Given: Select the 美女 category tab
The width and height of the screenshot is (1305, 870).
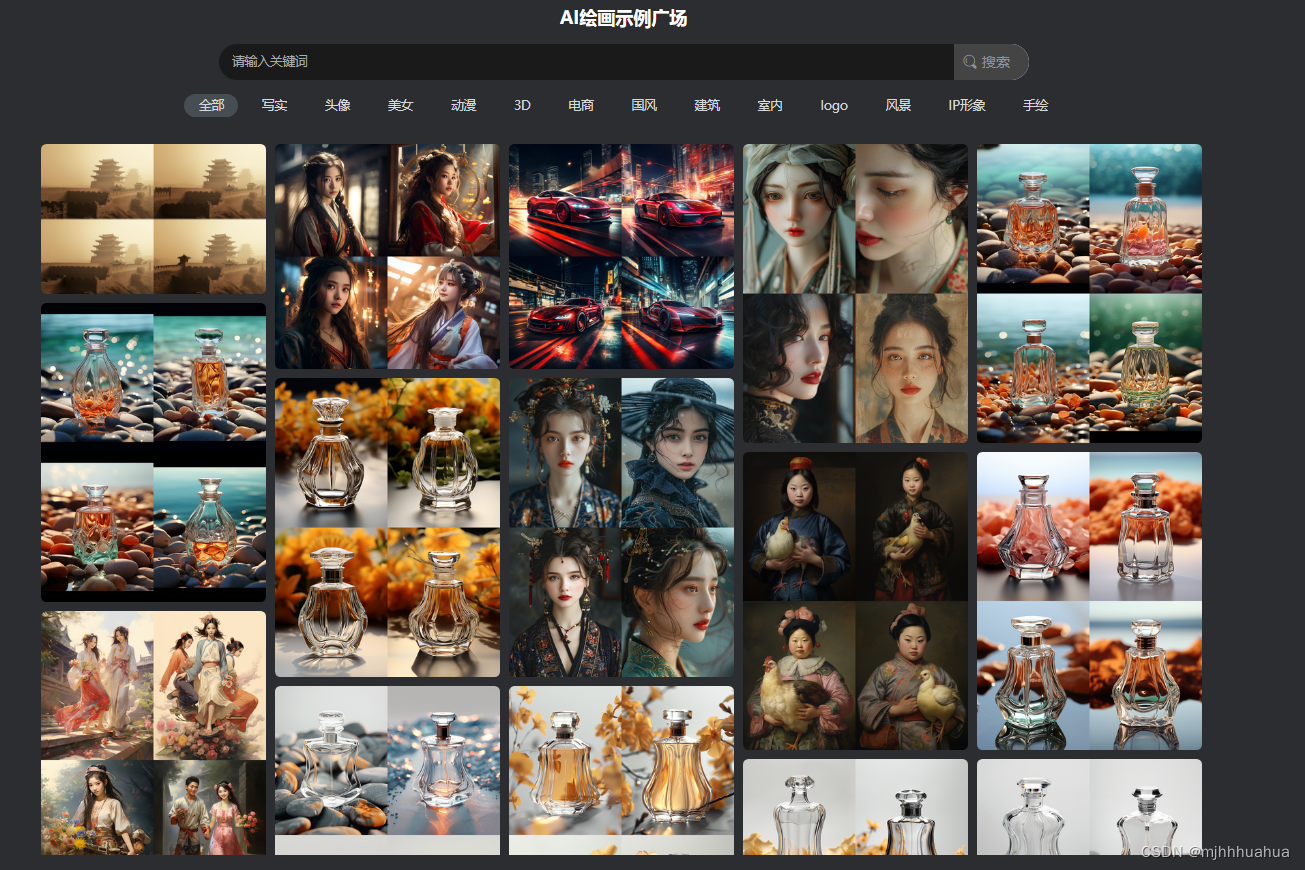Looking at the screenshot, I should [x=400, y=105].
